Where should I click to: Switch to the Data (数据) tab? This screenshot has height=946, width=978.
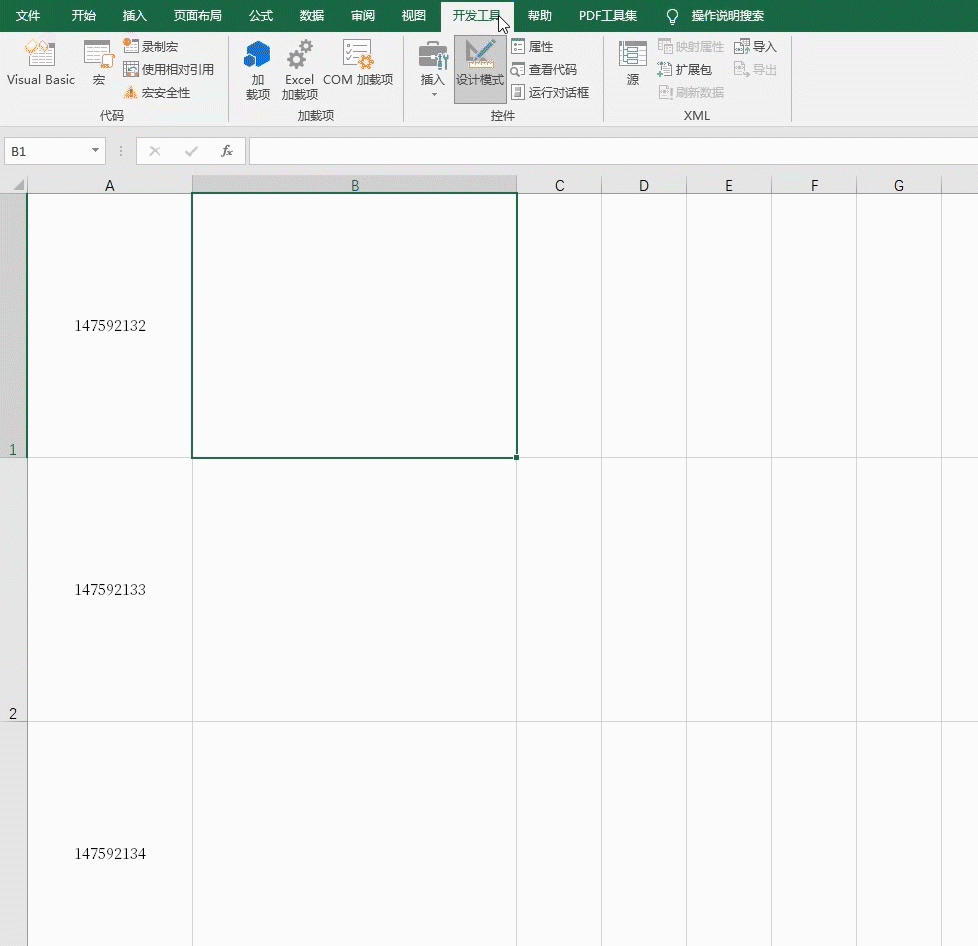tap(311, 16)
